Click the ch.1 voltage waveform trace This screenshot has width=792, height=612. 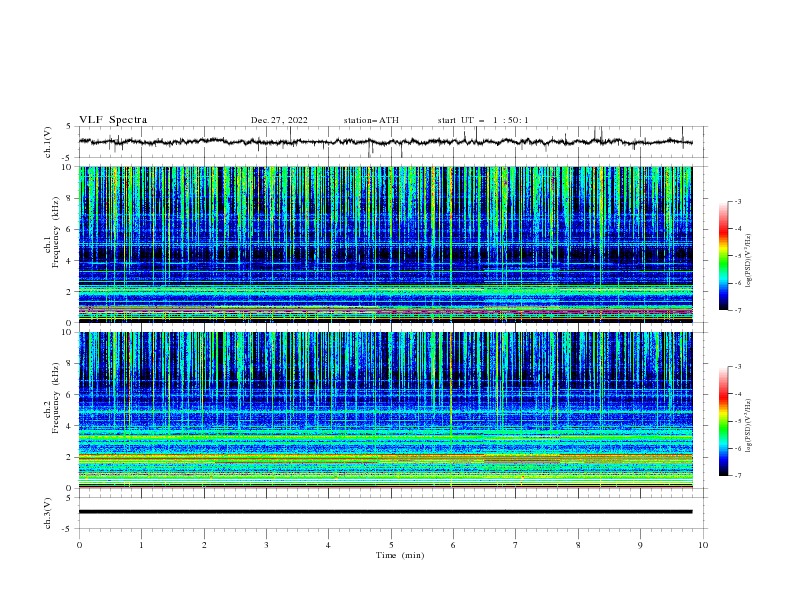(x=385, y=142)
